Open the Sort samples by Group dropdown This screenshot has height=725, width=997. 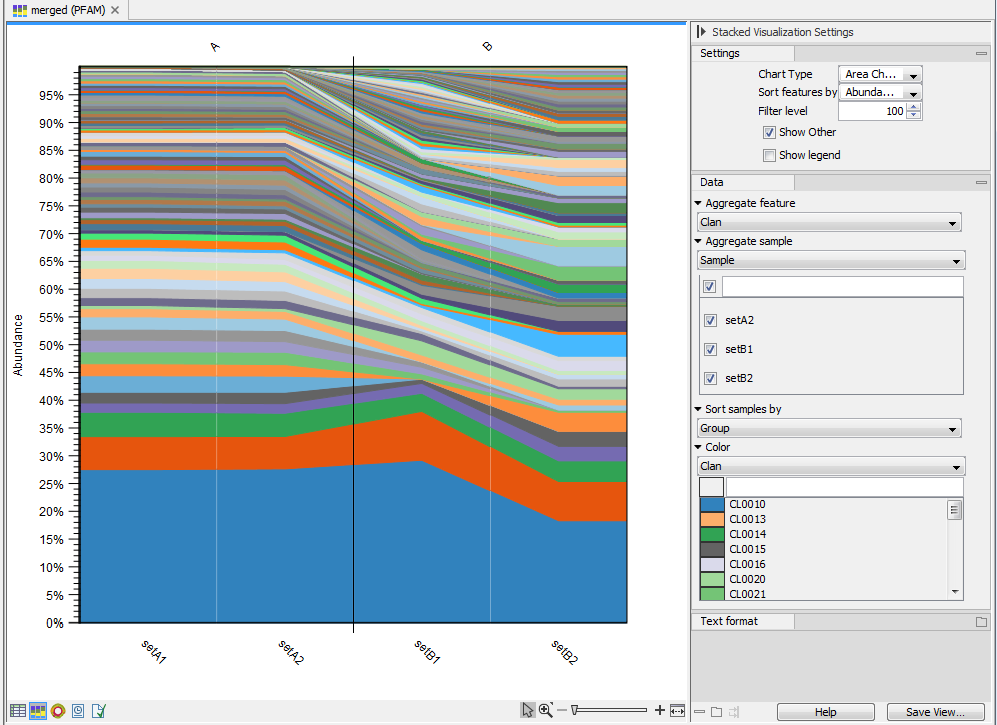click(x=829, y=428)
